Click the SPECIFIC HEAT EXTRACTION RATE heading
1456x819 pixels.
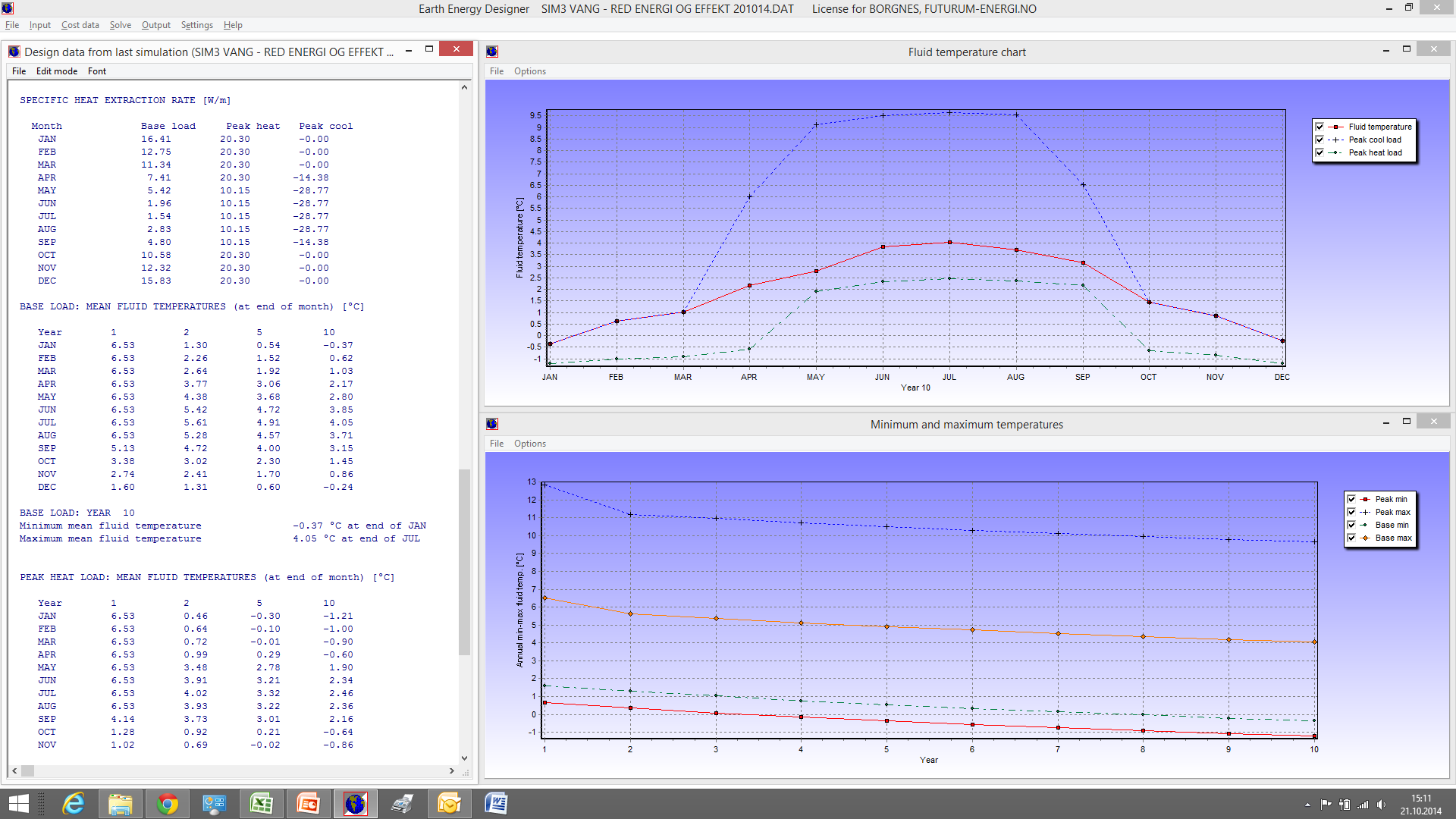click(125, 100)
